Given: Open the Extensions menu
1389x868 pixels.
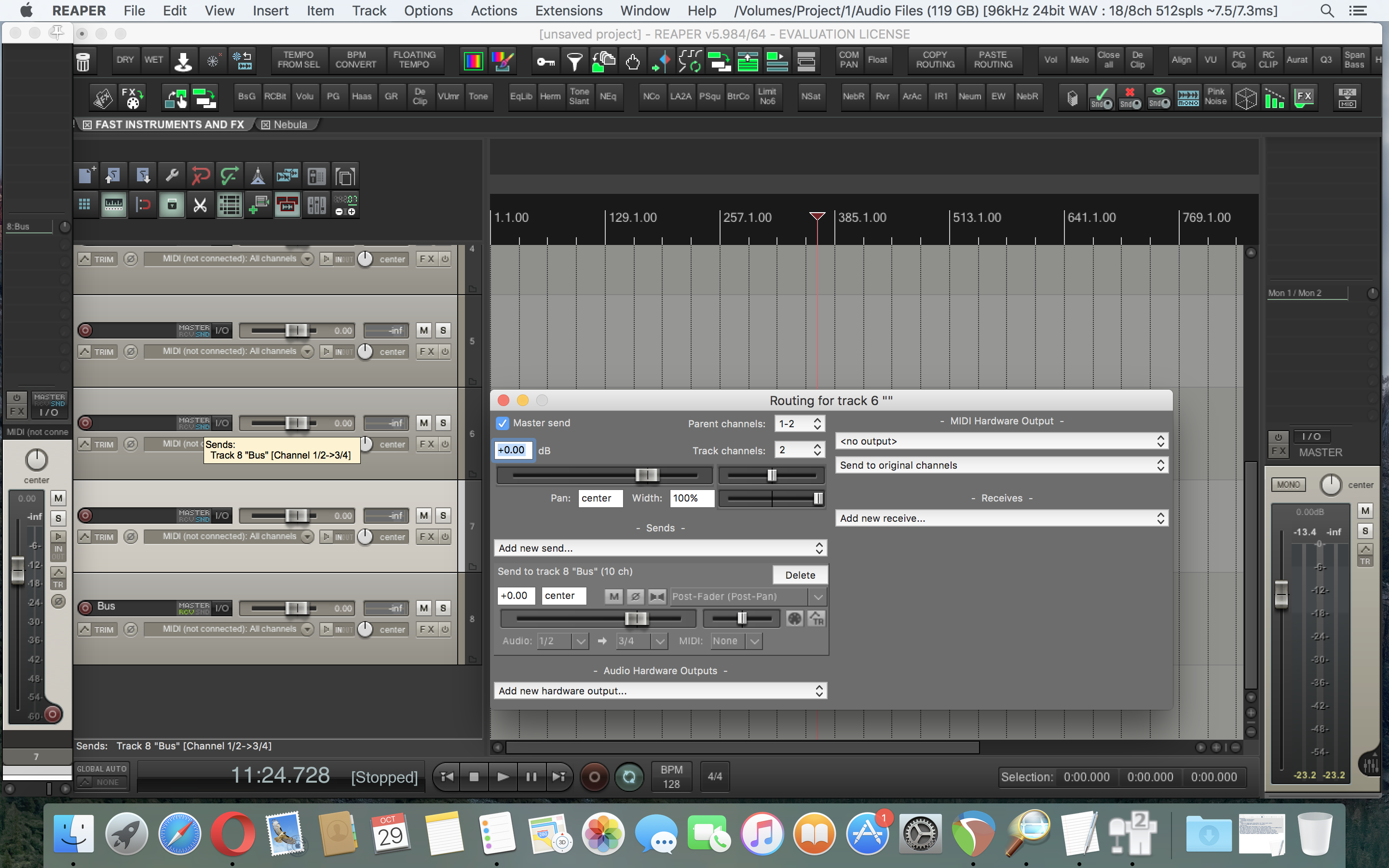Looking at the screenshot, I should (x=568, y=10).
